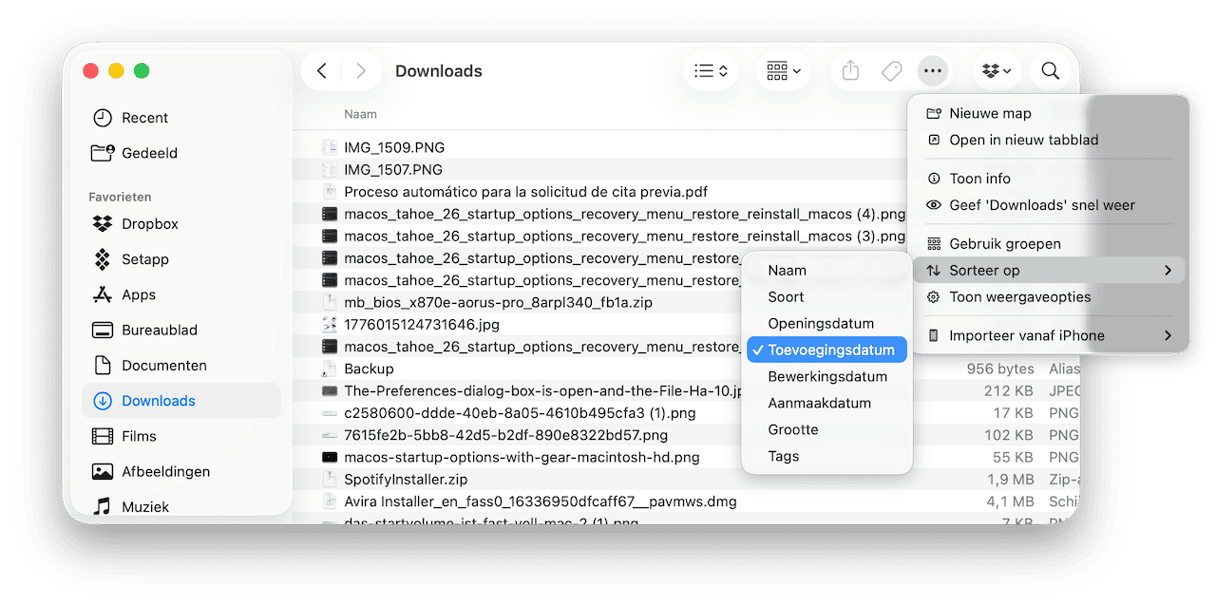The image size is (1216, 606).
Task: Click the Gedeeld shared folder icon
Action: point(102,153)
